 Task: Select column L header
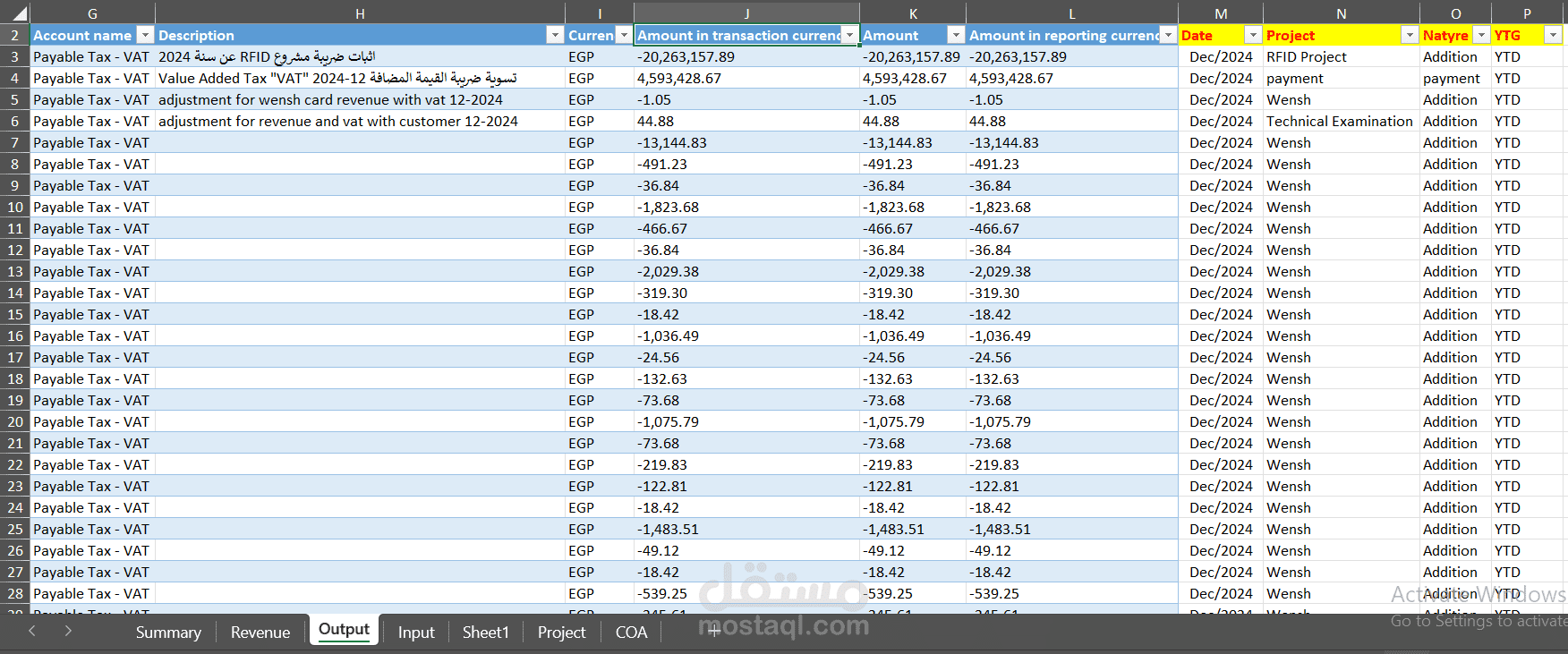[1072, 13]
